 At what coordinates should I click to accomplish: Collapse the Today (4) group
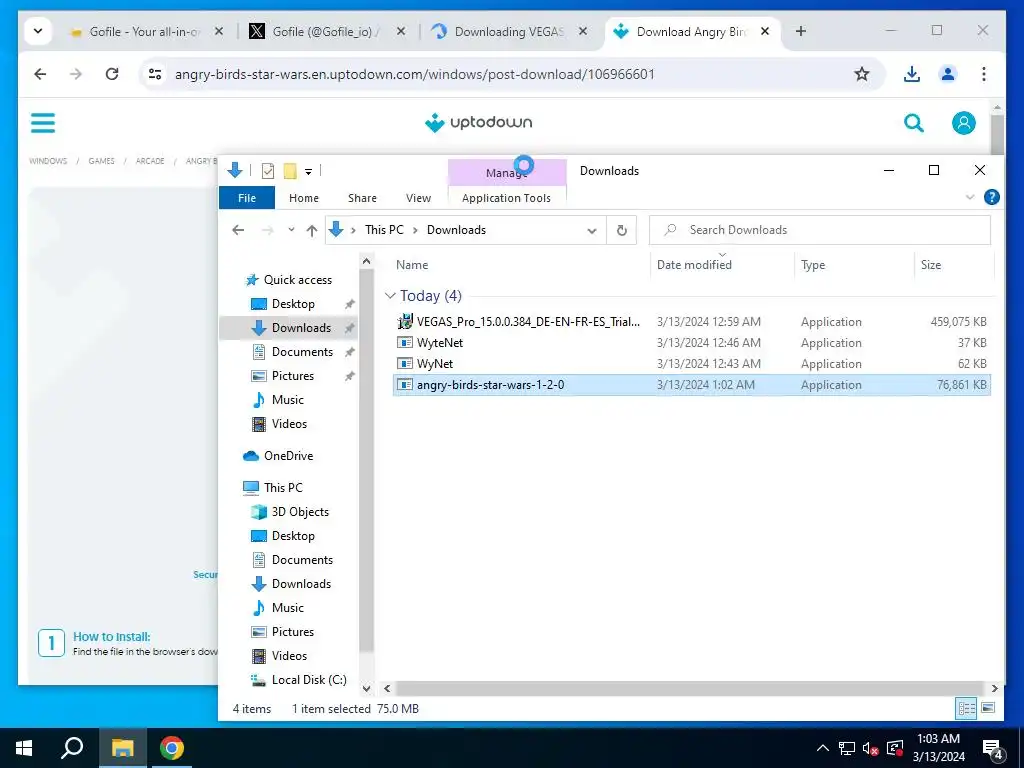tap(390, 296)
